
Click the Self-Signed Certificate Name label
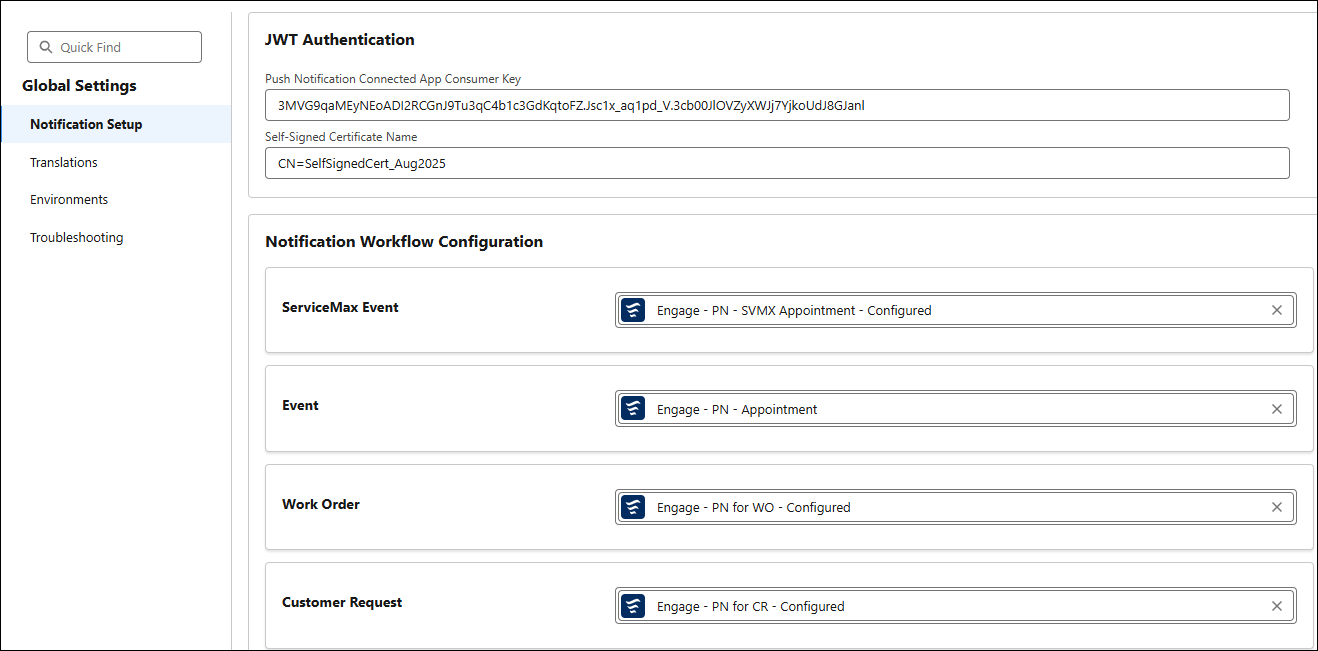pyautogui.click(x=341, y=137)
